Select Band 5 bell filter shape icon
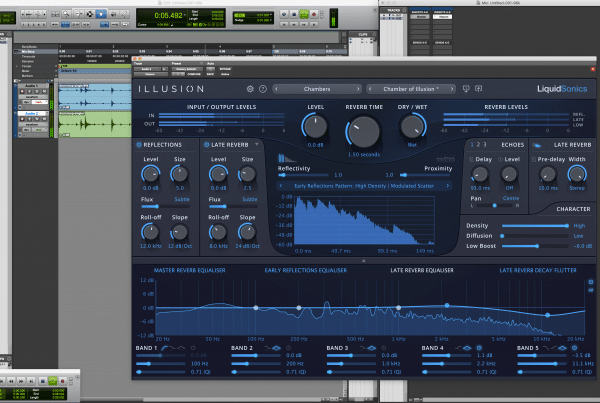This screenshot has height=403, width=600. click(562, 348)
